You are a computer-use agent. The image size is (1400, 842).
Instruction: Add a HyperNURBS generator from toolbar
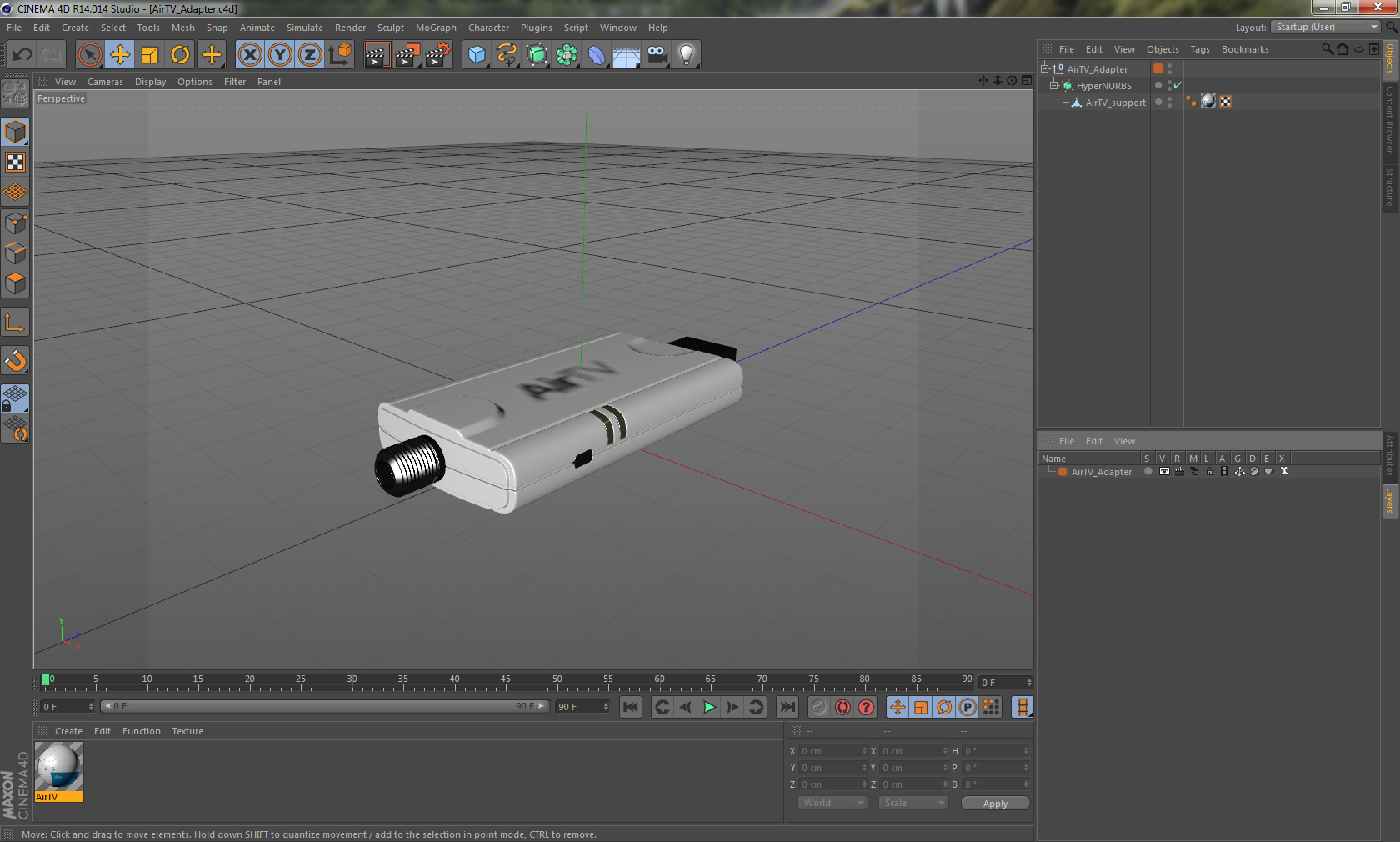click(x=537, y=55)
